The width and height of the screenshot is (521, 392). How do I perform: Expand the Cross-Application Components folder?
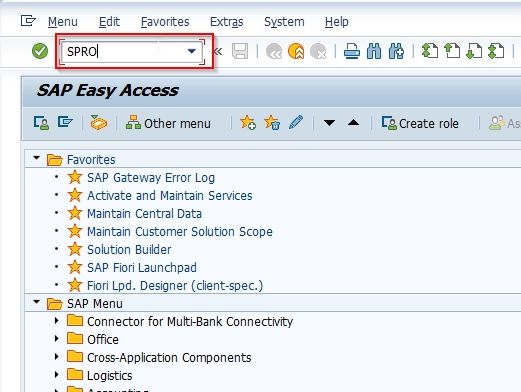tap(57, 357)
